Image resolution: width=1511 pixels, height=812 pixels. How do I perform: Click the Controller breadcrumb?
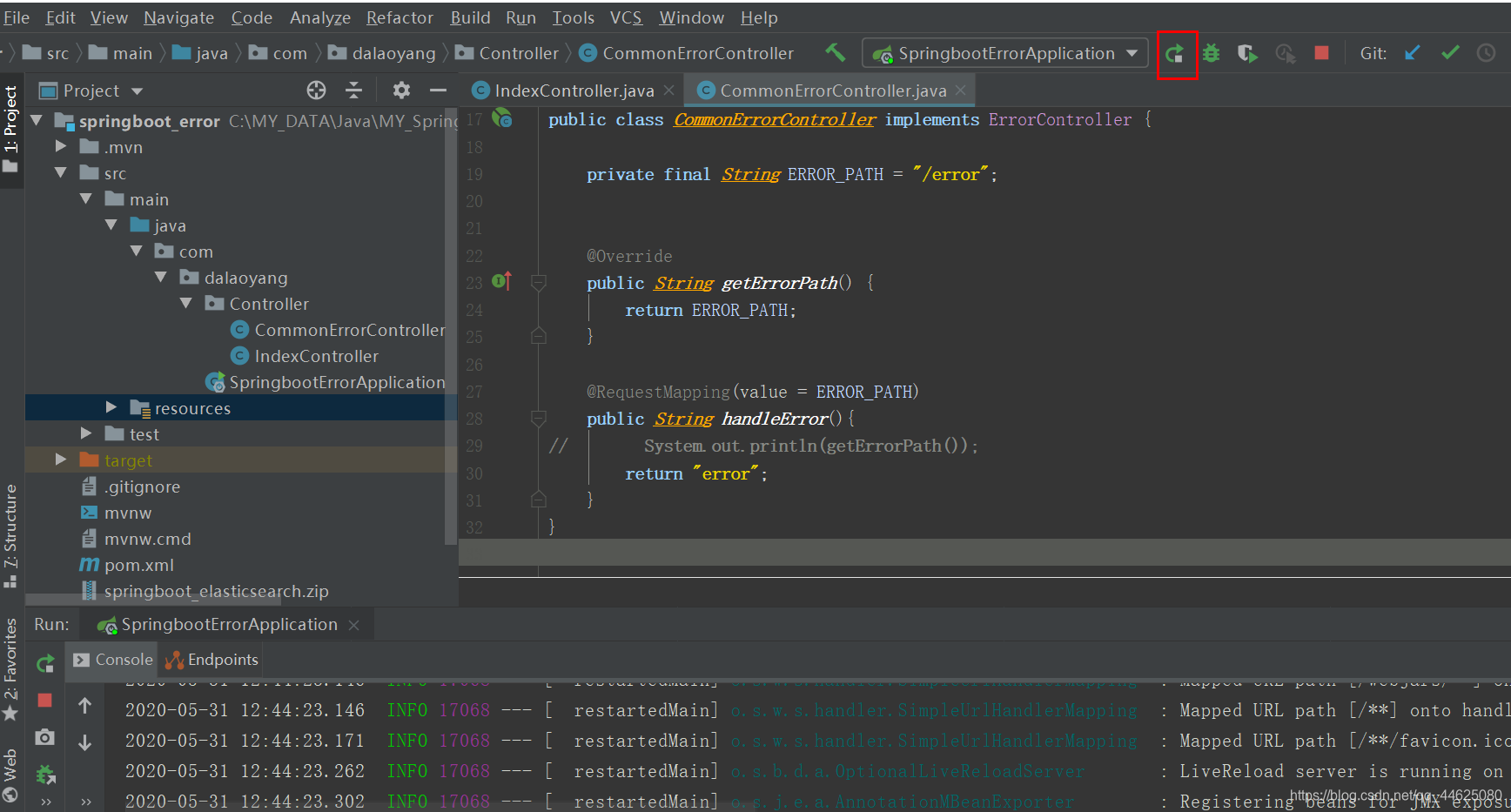[x=507, y=53]
